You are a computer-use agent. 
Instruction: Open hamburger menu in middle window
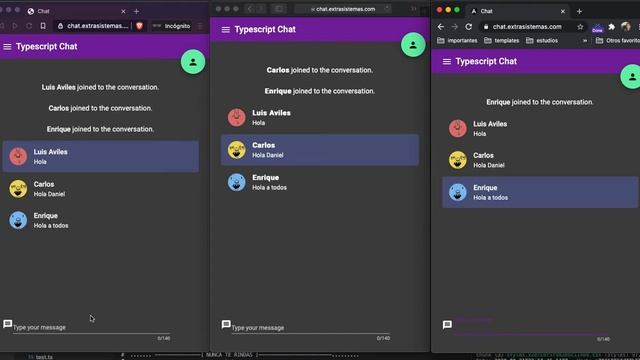click(x=226, y=29)
